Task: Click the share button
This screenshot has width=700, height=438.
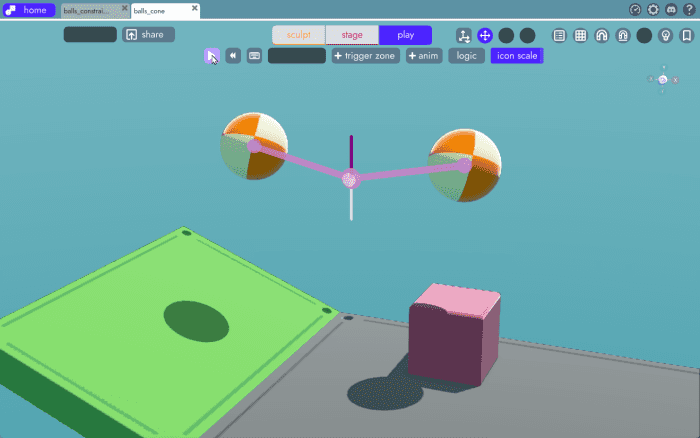Action: pos(148,35)
